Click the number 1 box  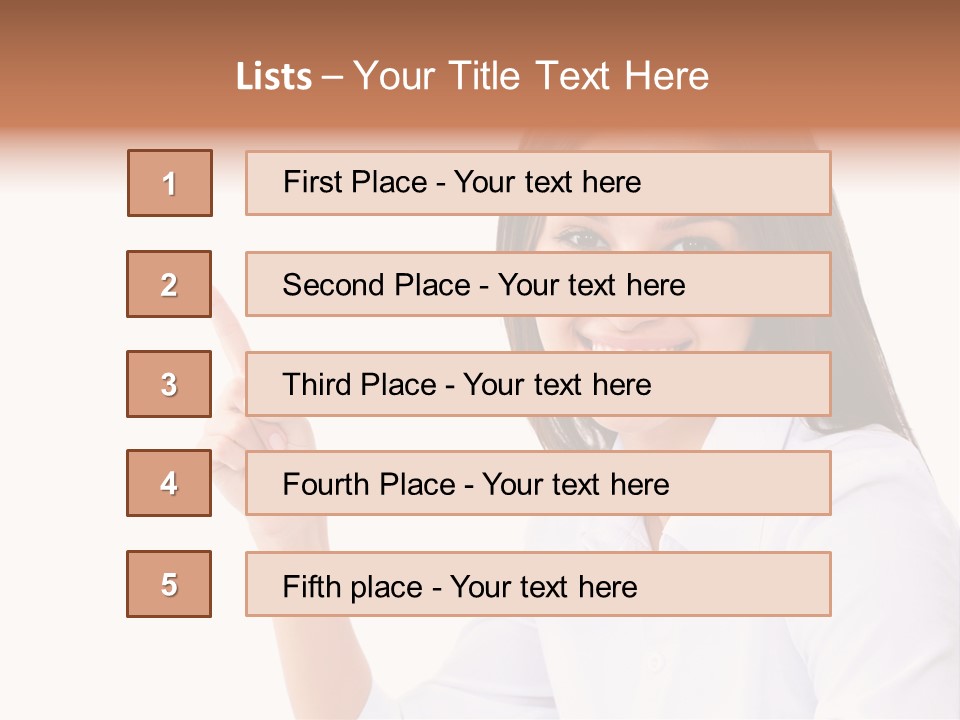tap(170, 183)
